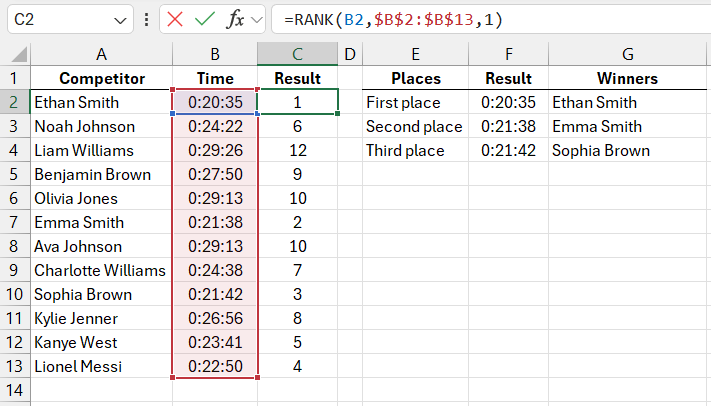Click rank 12 in the Result column
Screen dimensions: 711x406
[297, 150]
